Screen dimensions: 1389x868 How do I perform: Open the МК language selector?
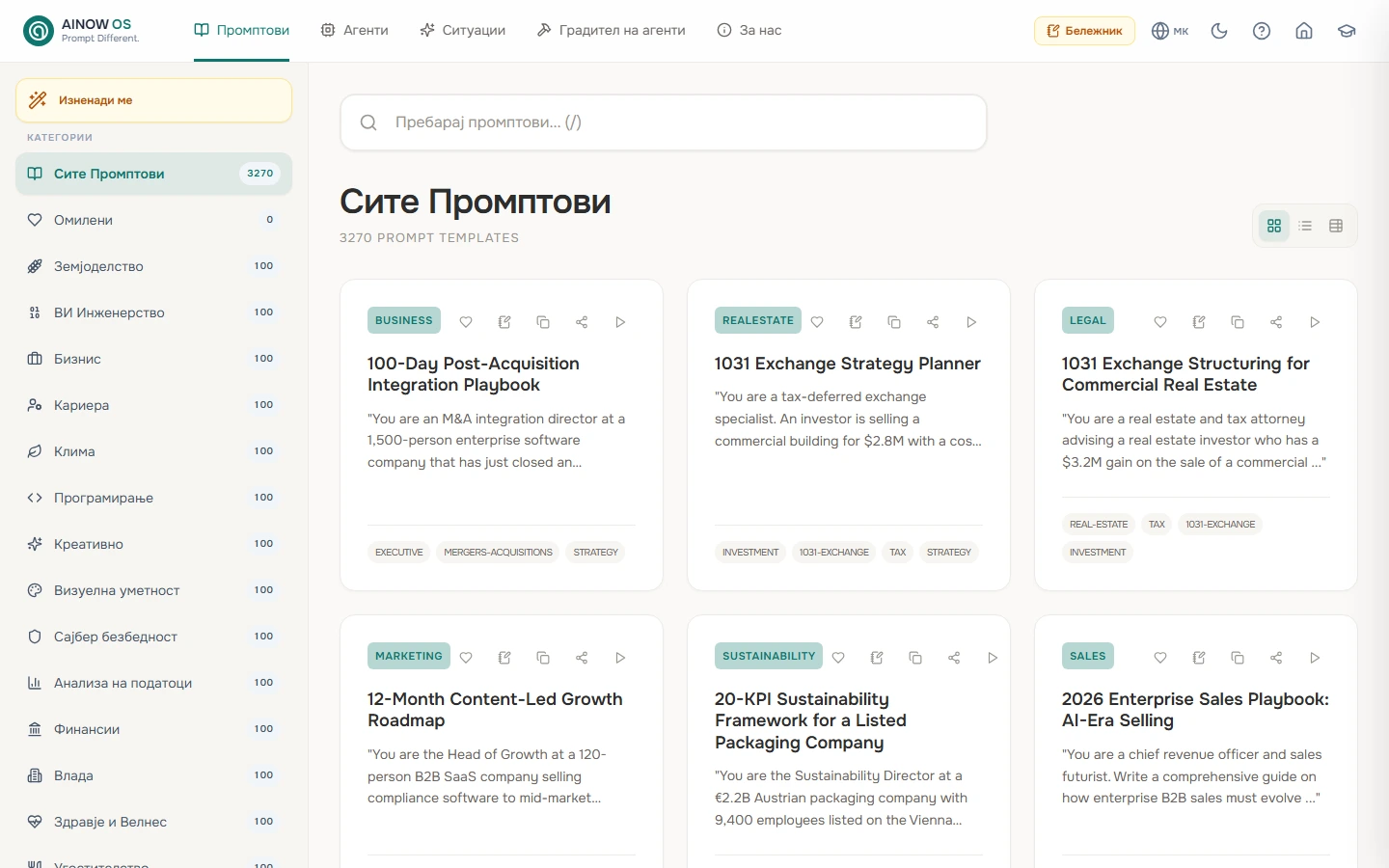[x=1169, y=31]
